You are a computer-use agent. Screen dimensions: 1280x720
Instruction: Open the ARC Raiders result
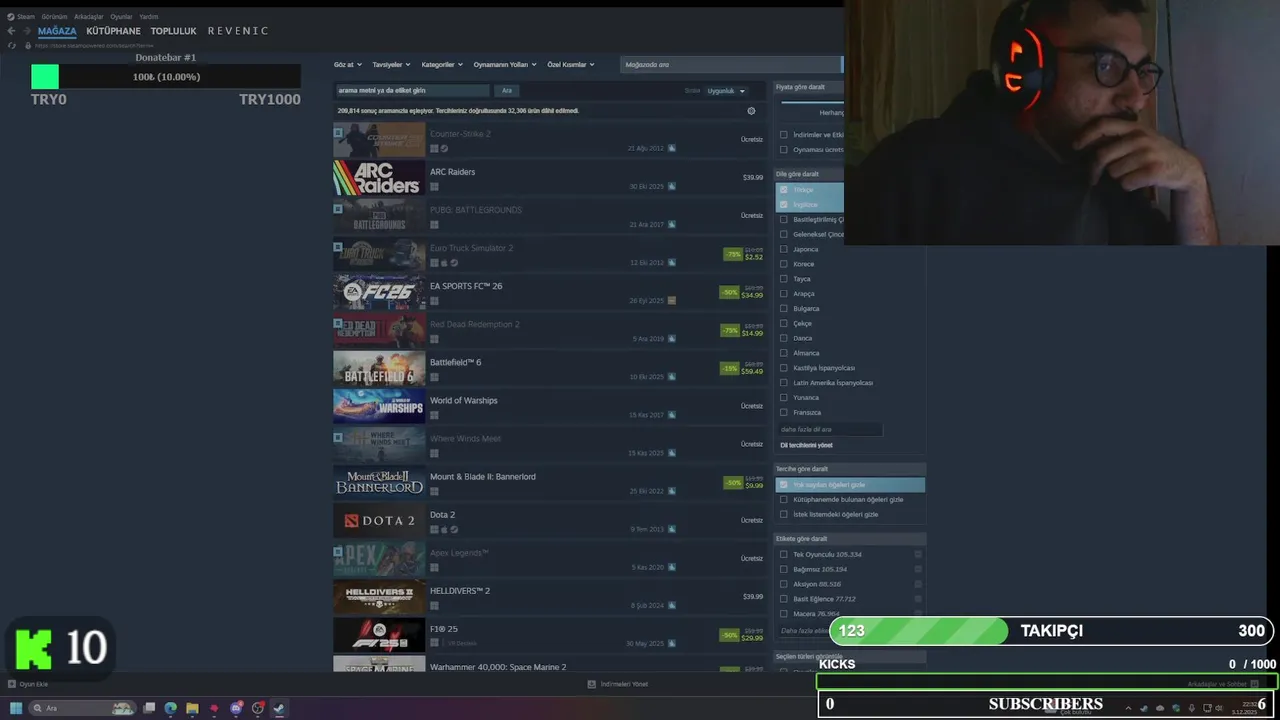coord(549,178)
